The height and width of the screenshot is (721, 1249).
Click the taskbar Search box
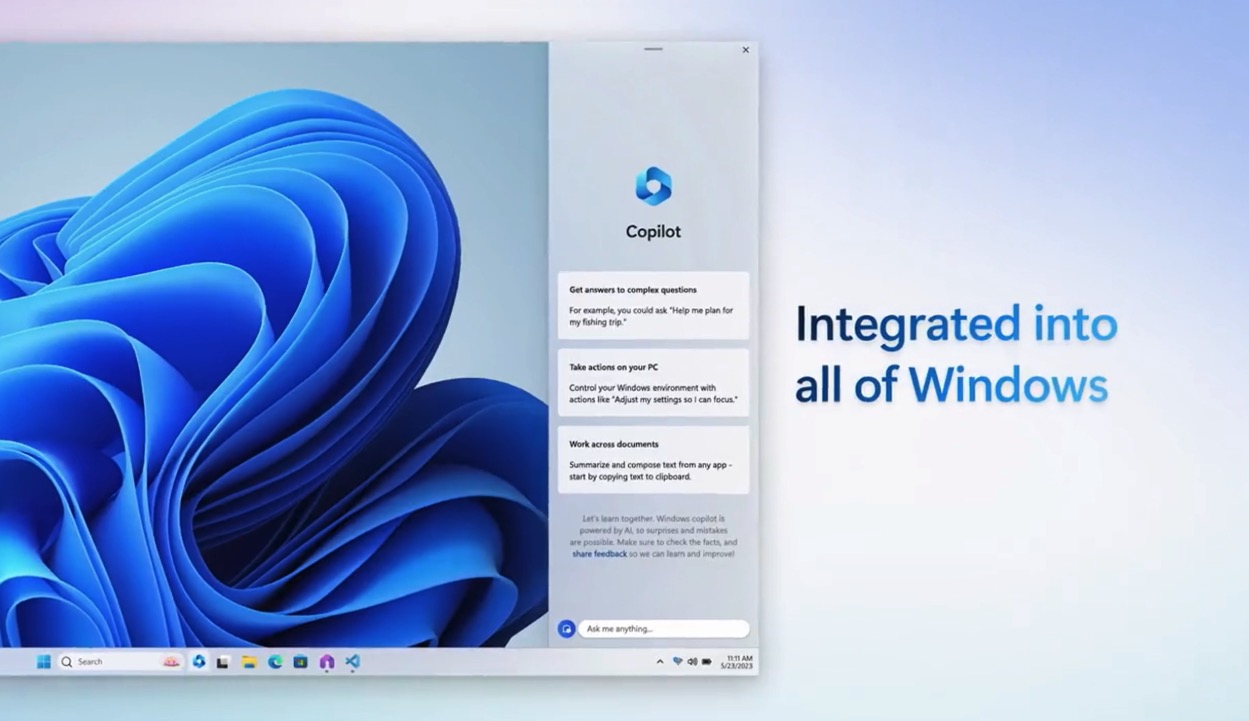pos(120,662)
